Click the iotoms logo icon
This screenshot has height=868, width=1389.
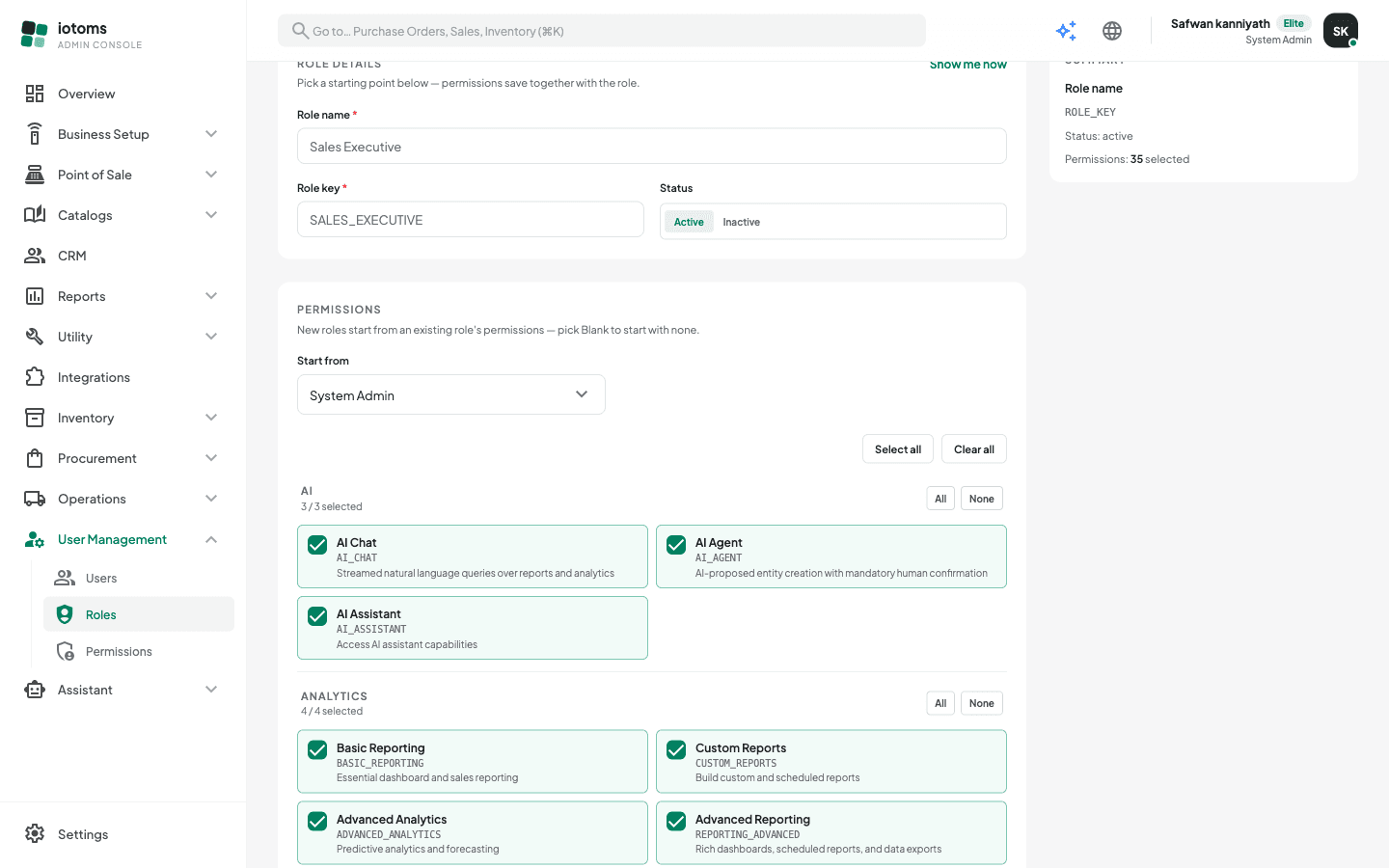click(34, 35)
